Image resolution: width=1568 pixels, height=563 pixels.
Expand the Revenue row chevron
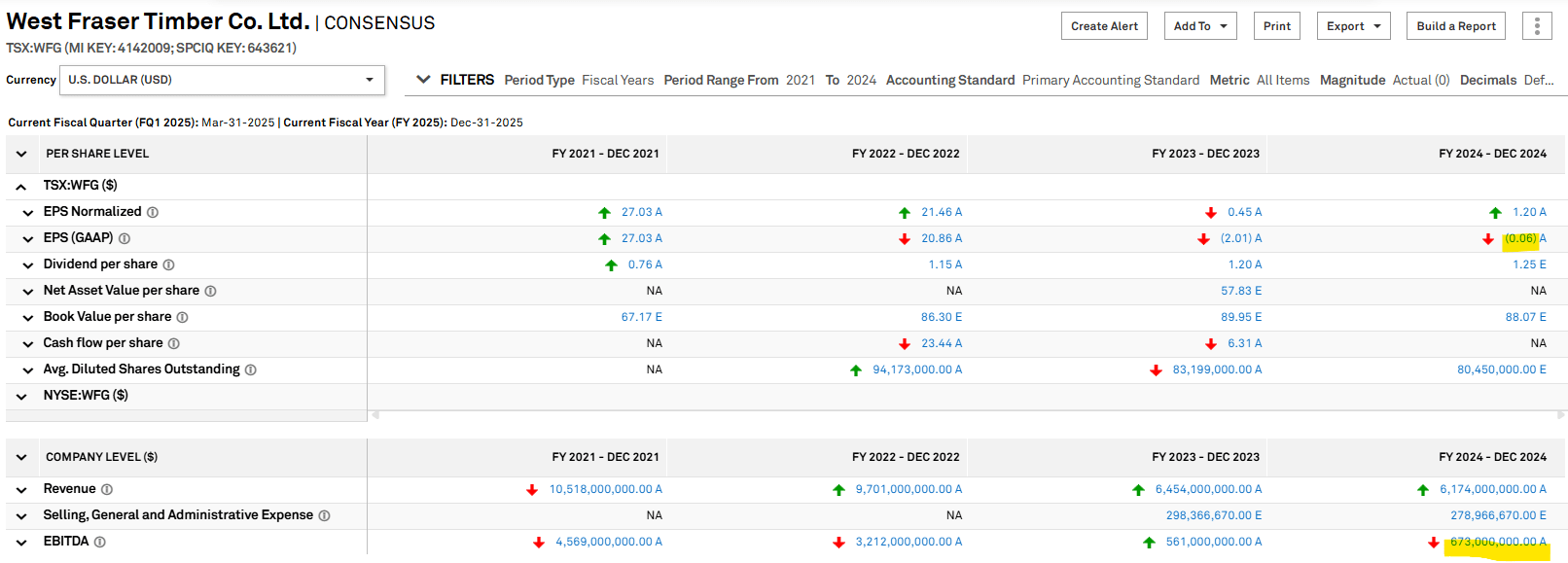click(21, 489)
